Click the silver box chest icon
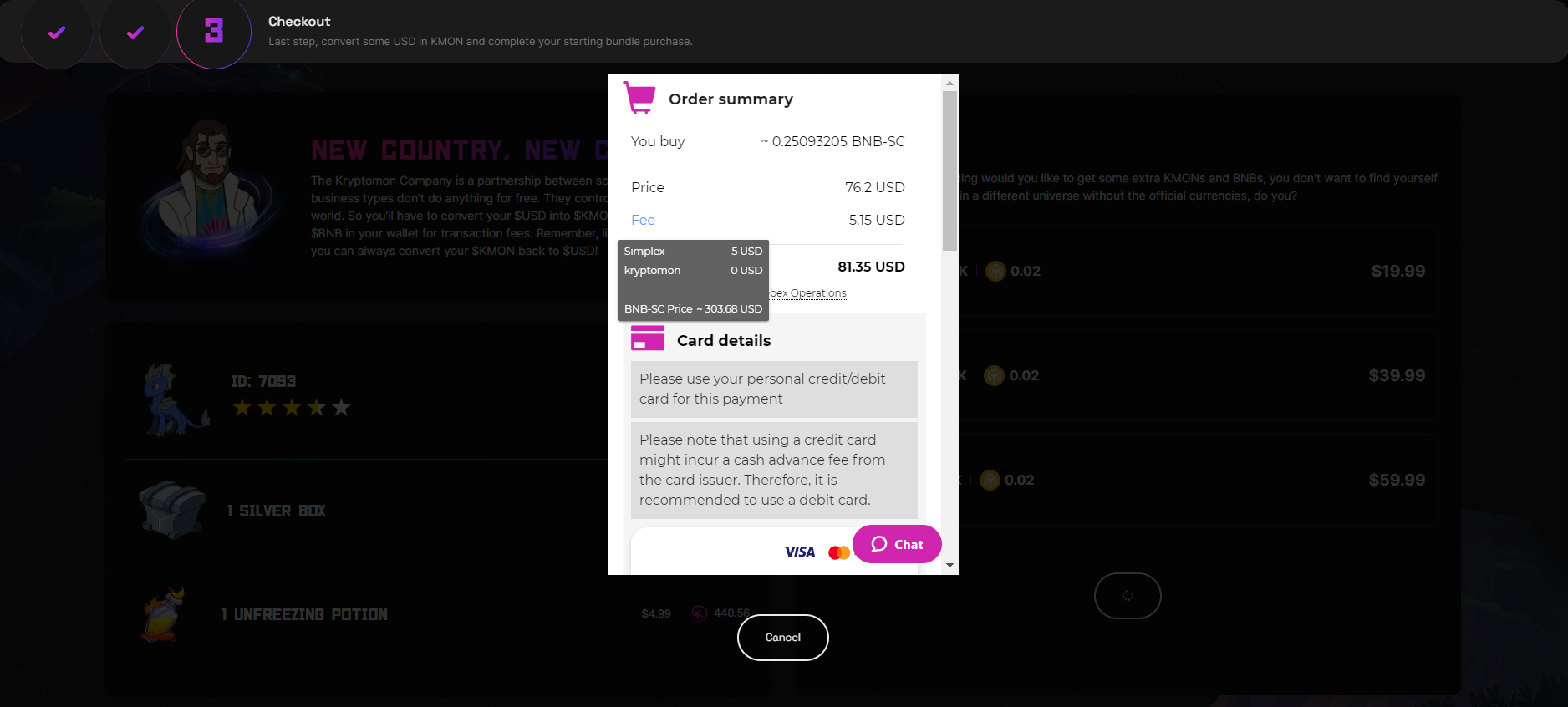Image resolution: width=1568 pixels, height=707 pixels. point(172,509)
